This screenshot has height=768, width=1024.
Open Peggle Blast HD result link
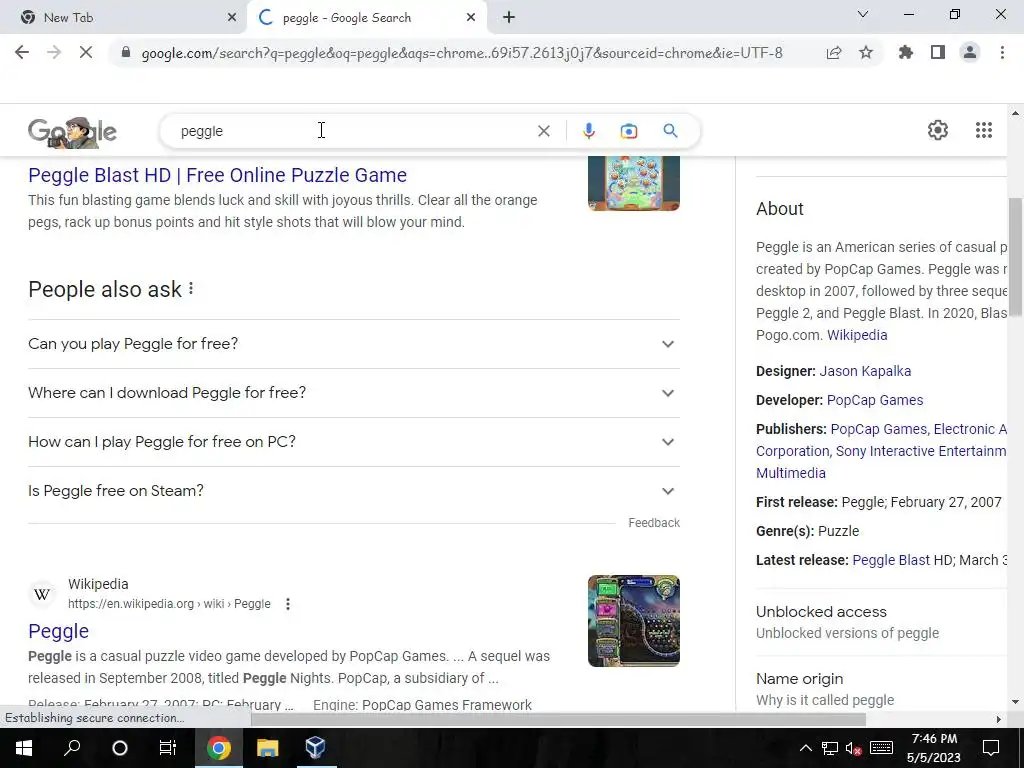[217, 175]
